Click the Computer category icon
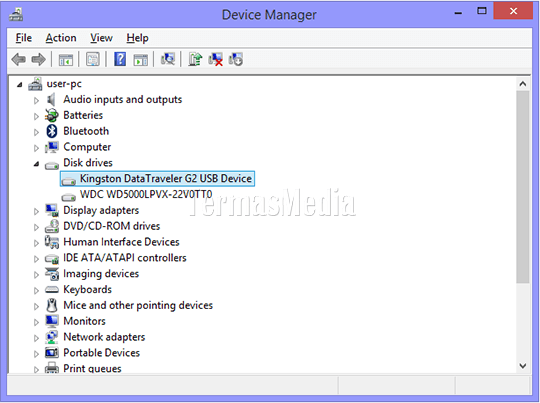This screenshot has width=540, height=403. 52,147
